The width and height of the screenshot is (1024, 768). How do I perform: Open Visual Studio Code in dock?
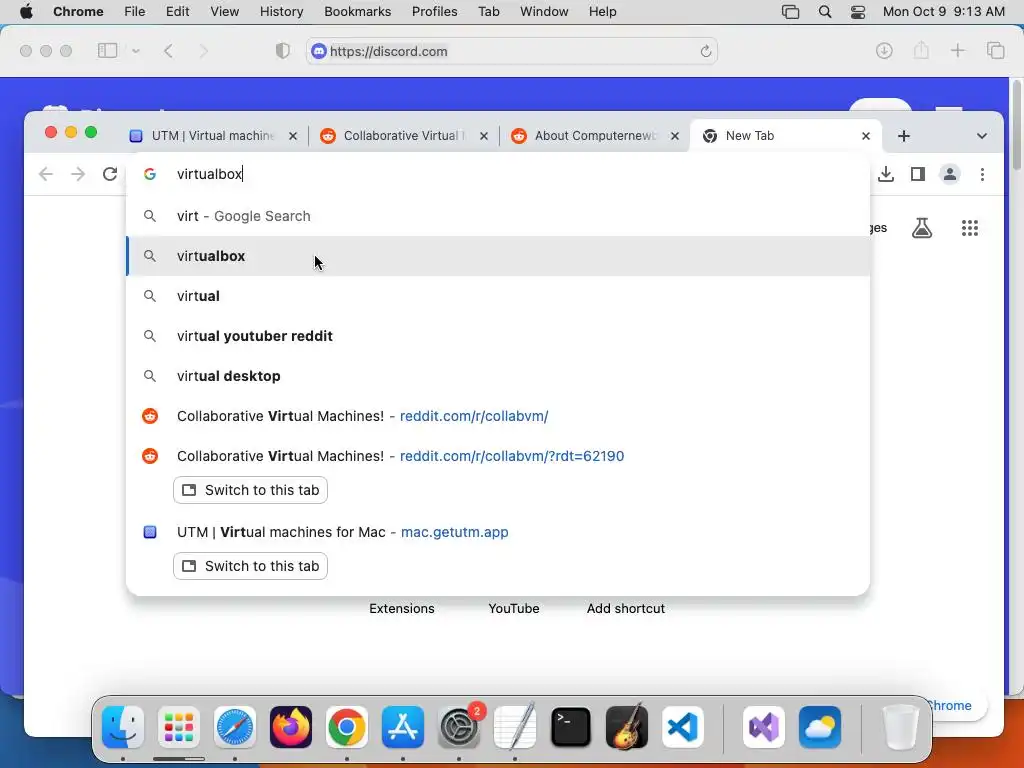(683, 727)
